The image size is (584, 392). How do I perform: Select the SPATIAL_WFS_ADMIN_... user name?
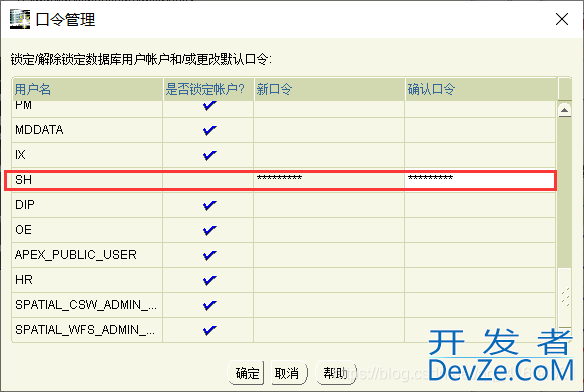(85, 330)
